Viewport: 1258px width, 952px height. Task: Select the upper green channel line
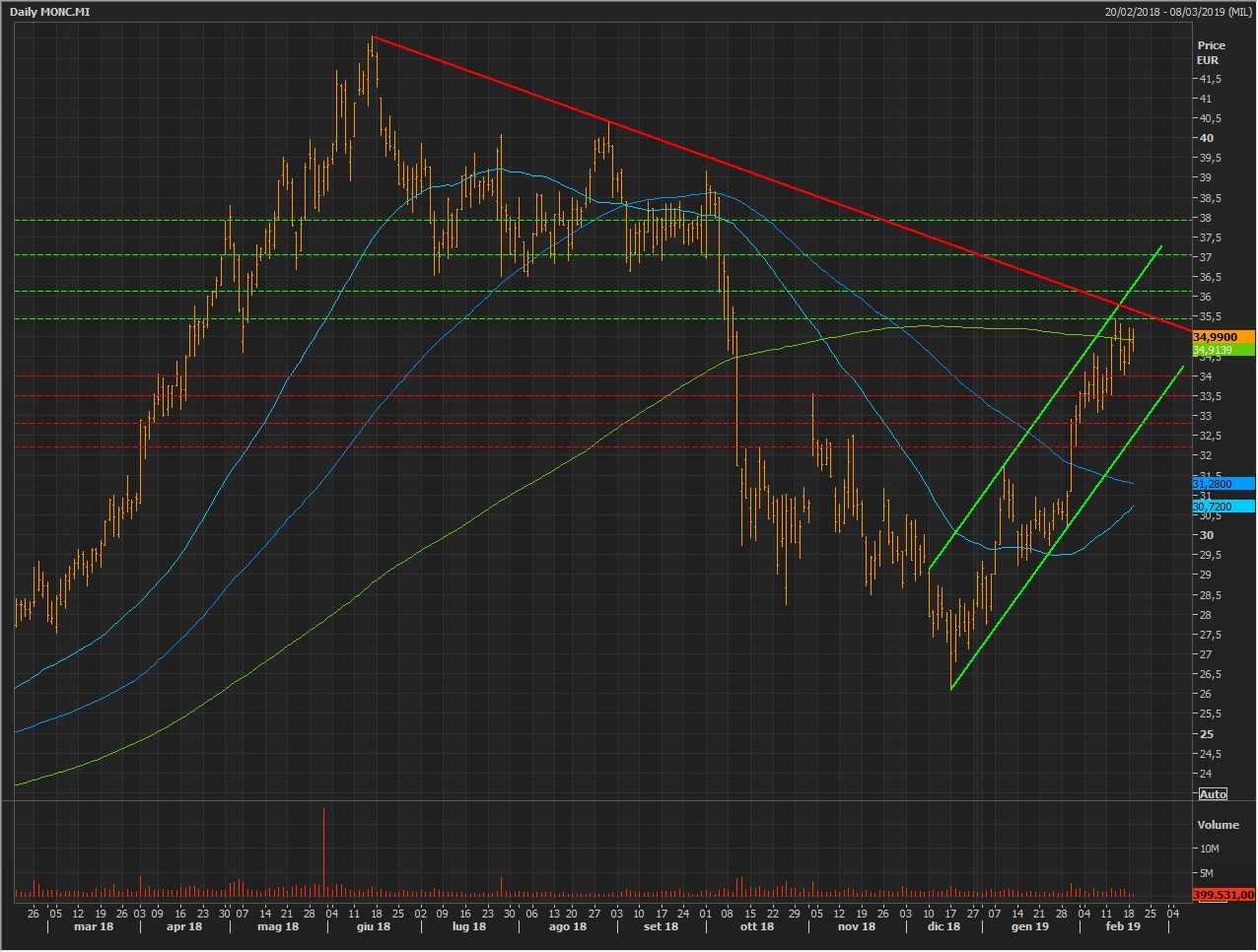(1045, 407)
